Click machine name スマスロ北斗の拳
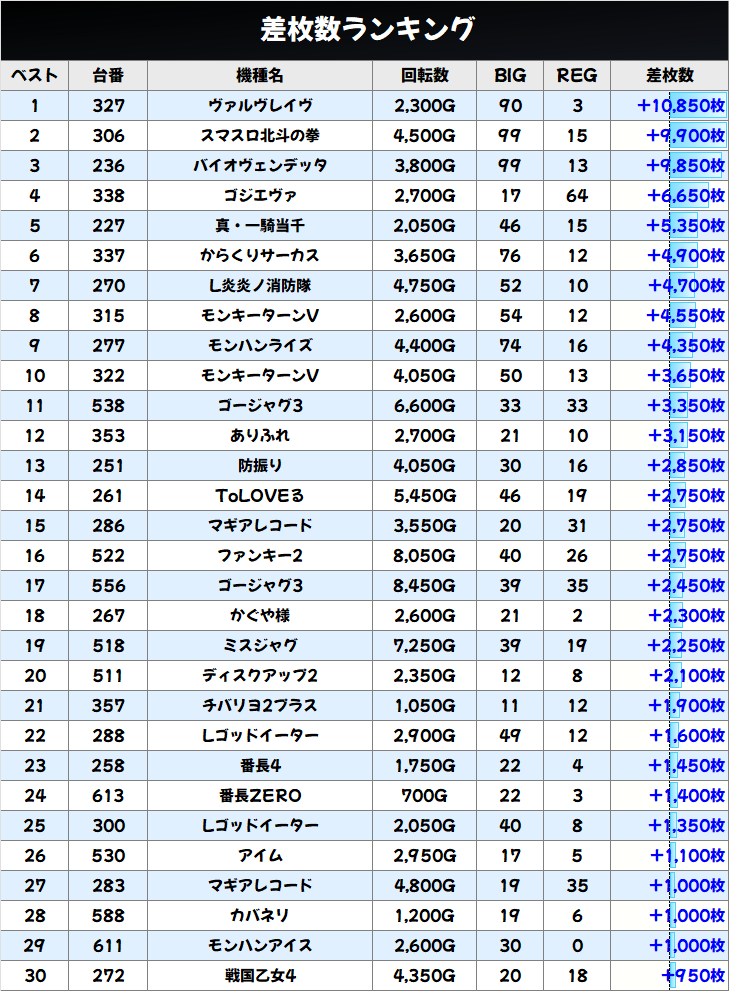 pos(260,135)
